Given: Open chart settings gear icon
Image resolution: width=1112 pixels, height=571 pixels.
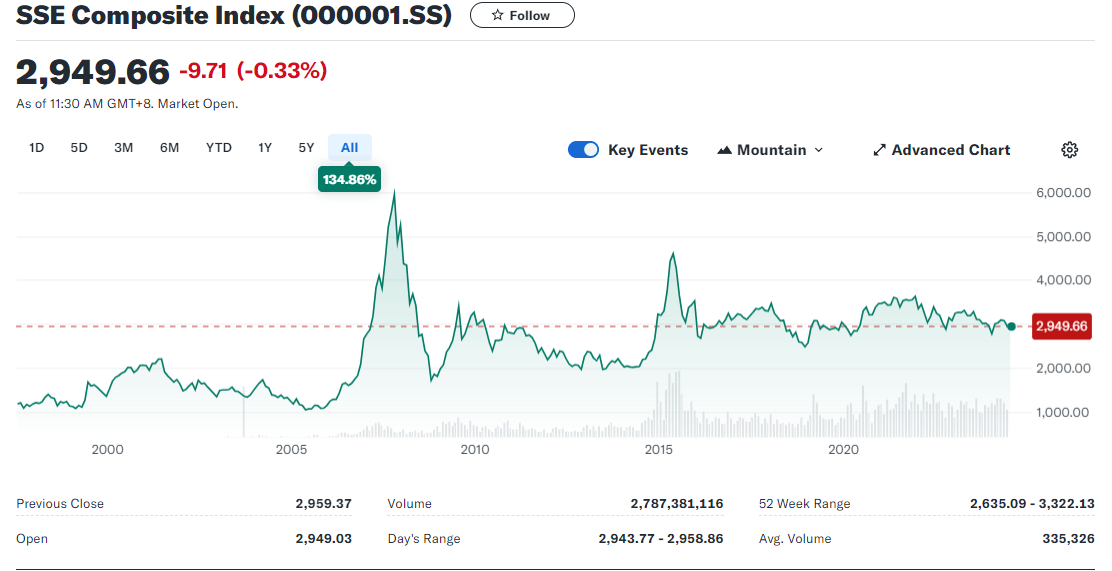Looking at the screenshot, I should (x=1069, y=150).
